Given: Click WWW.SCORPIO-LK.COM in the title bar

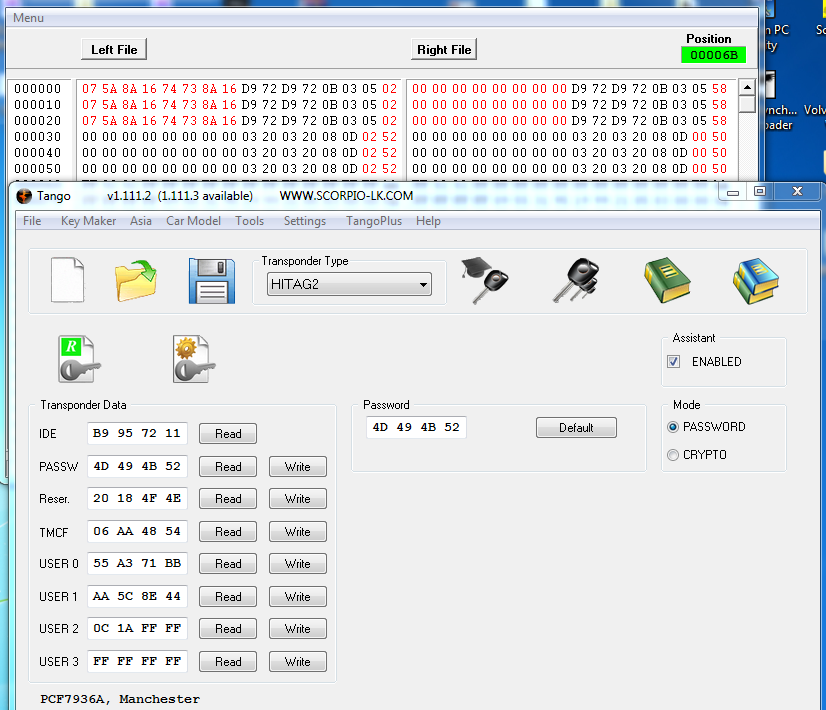Looking at the screenshot, I should click(346, 196).
